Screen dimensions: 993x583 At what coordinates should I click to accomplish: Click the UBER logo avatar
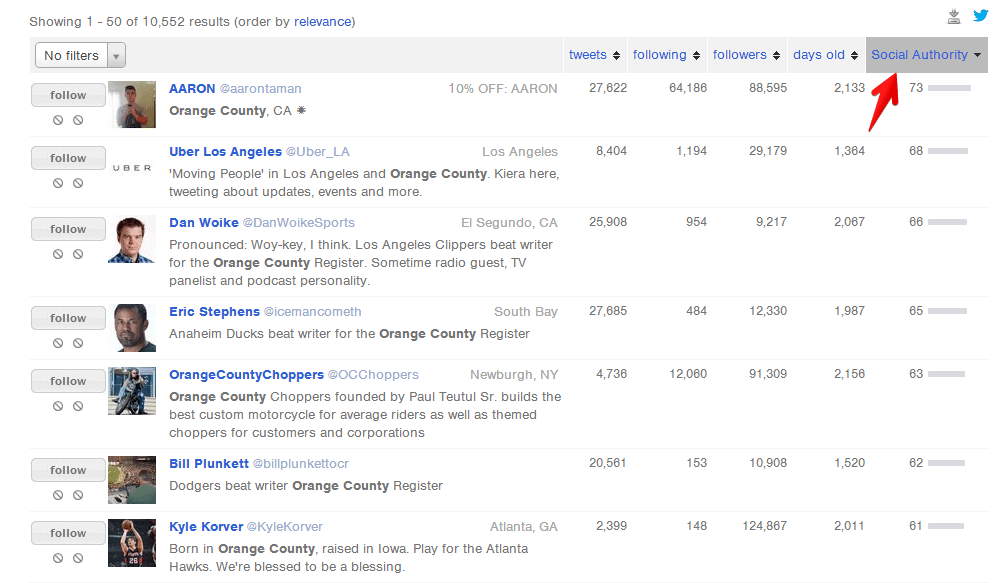click(132, 168)
